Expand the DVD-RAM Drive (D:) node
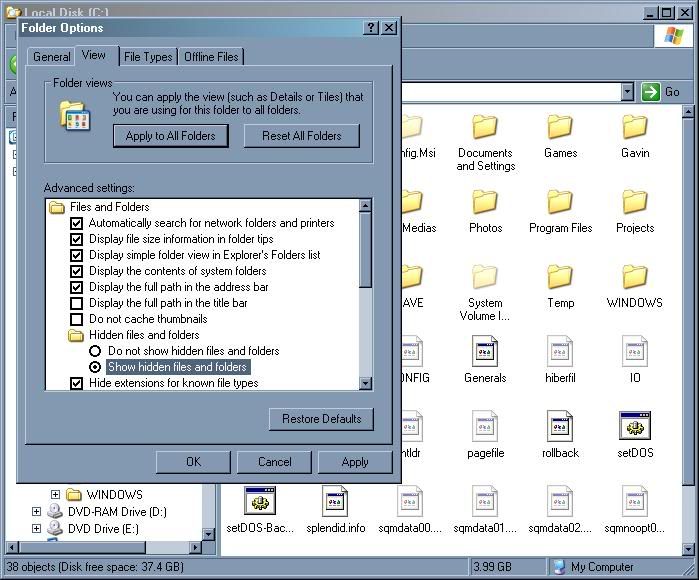 coord(37,511)
